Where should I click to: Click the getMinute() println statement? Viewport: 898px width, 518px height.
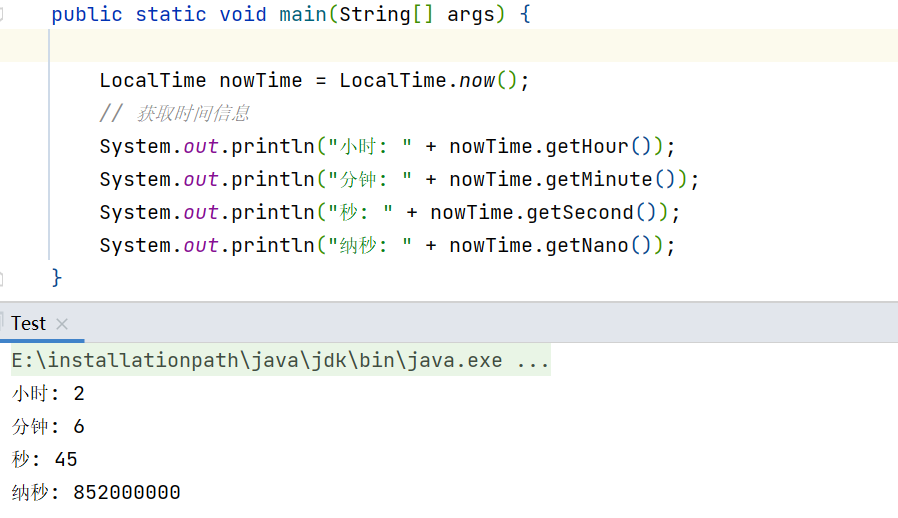point(399,179)
